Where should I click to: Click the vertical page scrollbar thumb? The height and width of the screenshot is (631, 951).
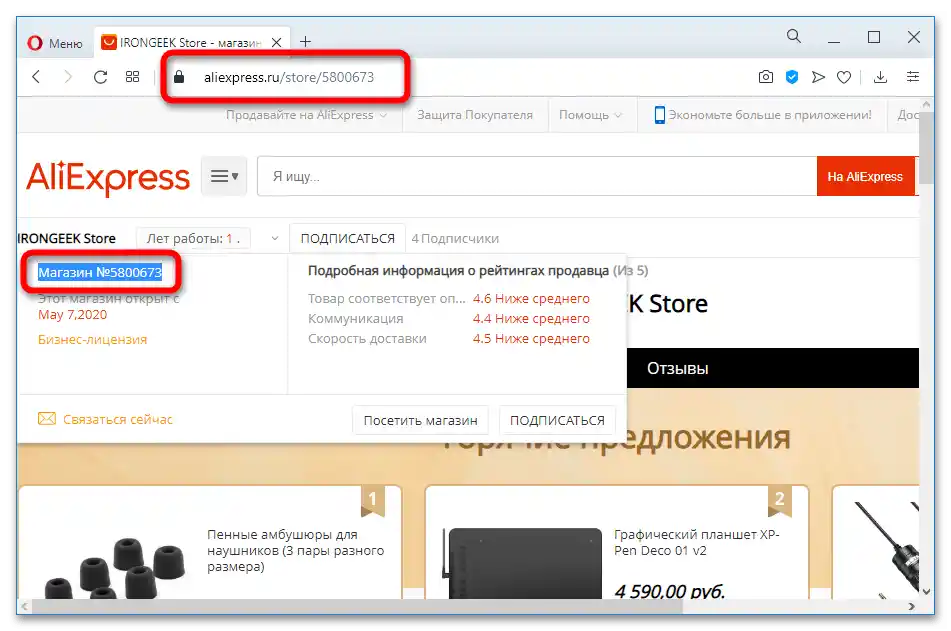tap(926, 147)
